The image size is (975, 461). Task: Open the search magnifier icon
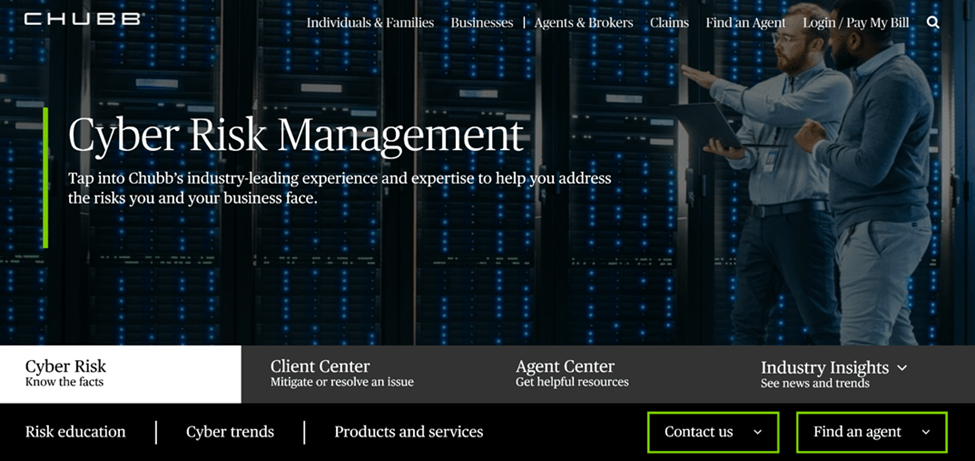pos(933,23)
